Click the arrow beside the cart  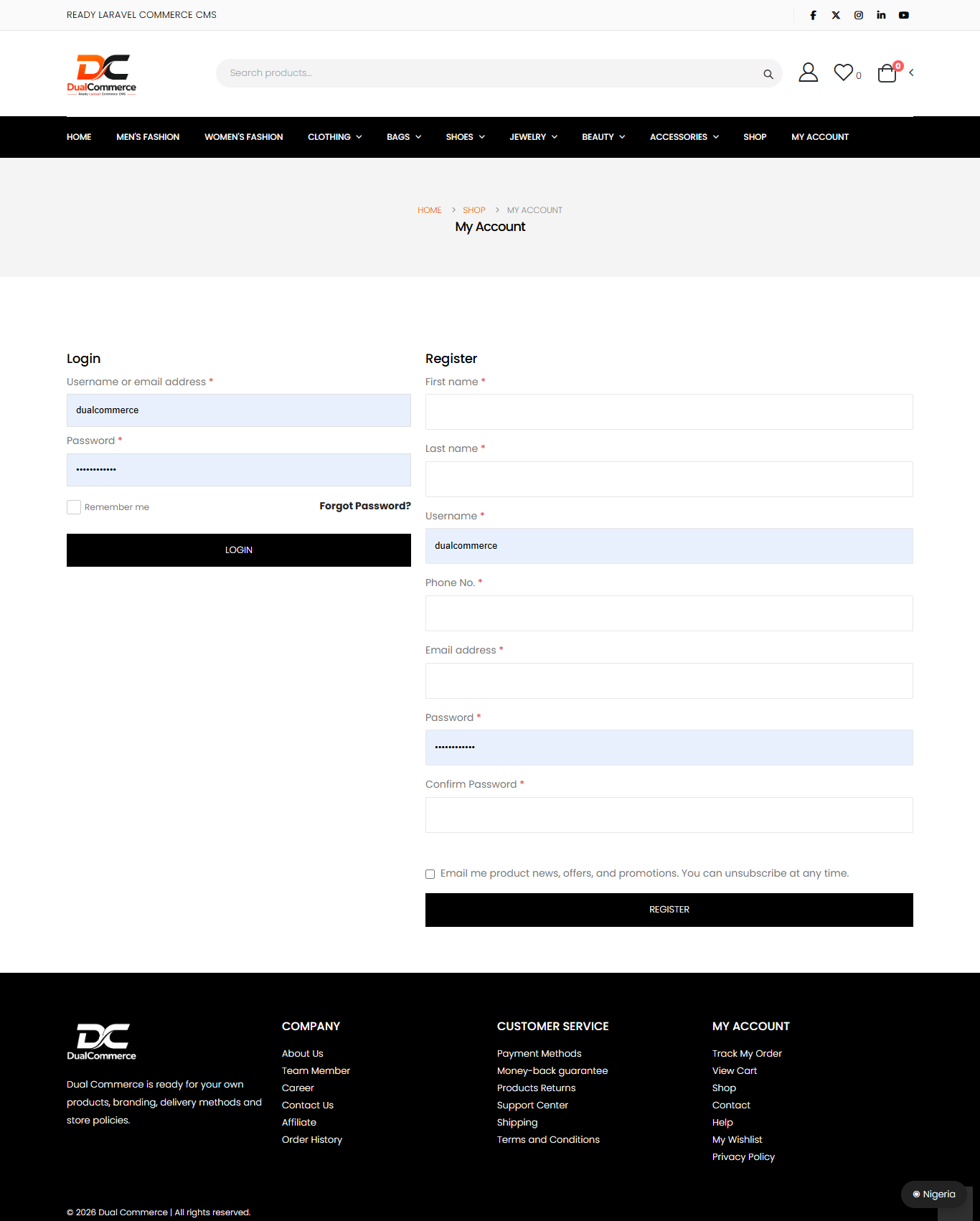pos(911,72)
